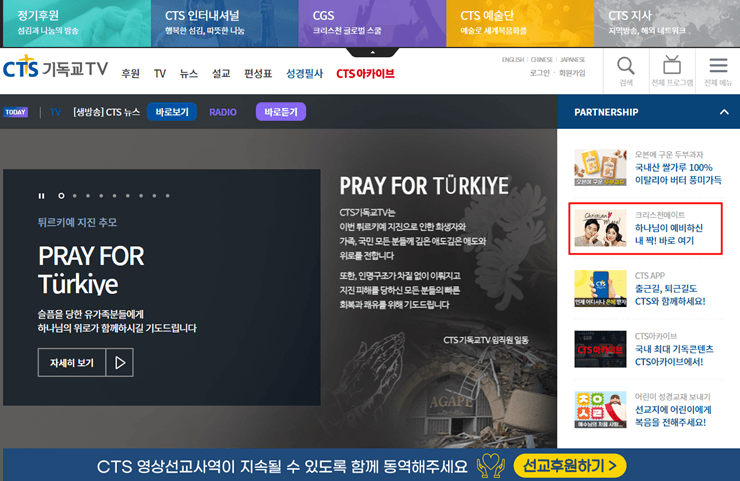Viewport: 740px width, 481px height.
Task: Open the 편성표 menu
Action: tap(258, 74)
